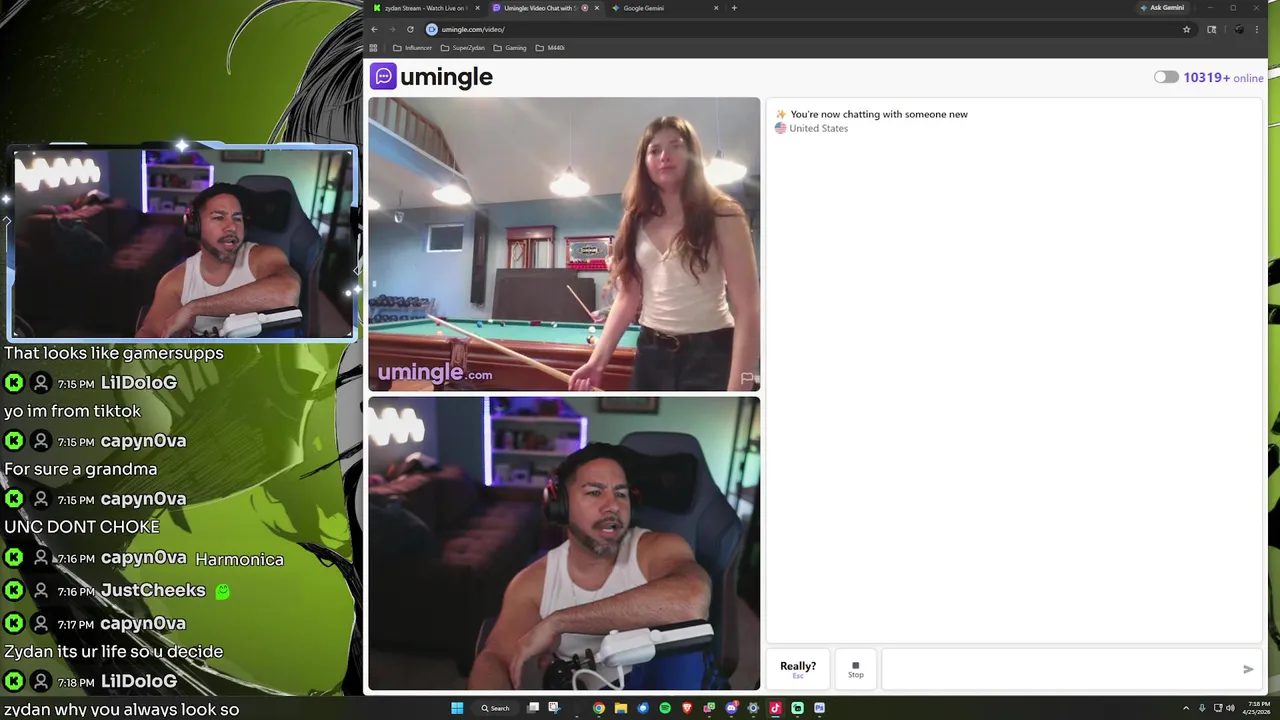Click the stranger's video feed
This screenshot has width=1280, height=720.
(564, 244)
